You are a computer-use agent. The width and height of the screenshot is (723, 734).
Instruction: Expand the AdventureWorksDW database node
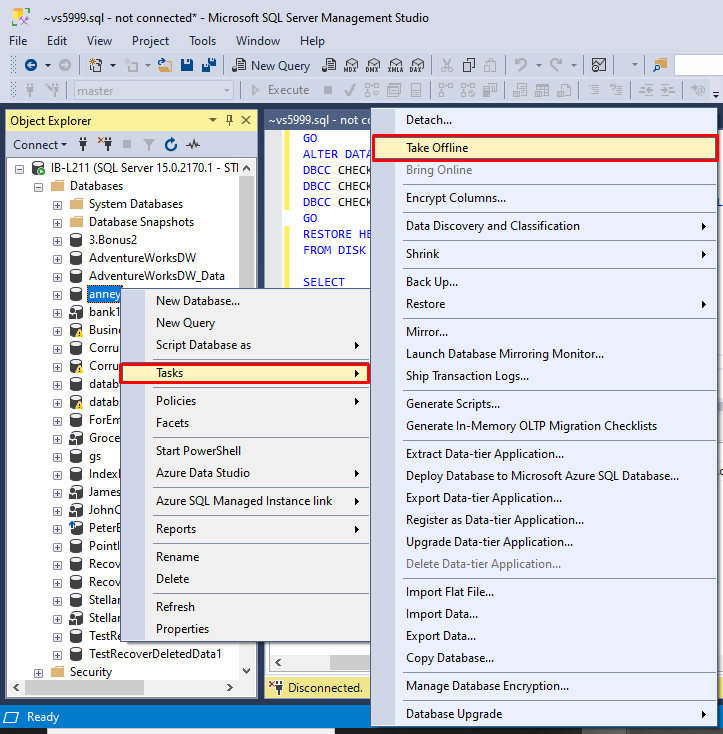57,259
